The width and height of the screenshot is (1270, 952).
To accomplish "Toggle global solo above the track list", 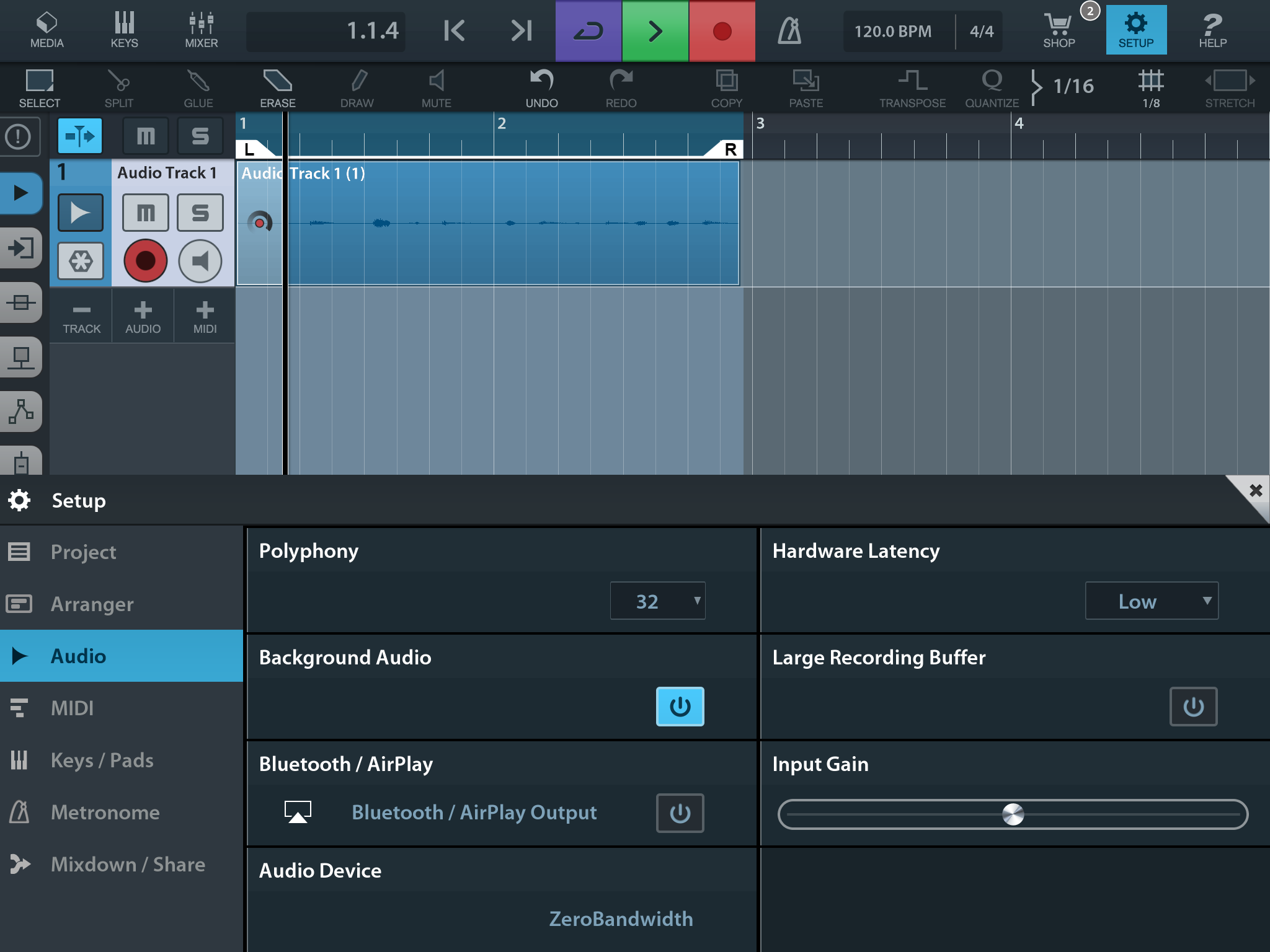I will (200, 135).
